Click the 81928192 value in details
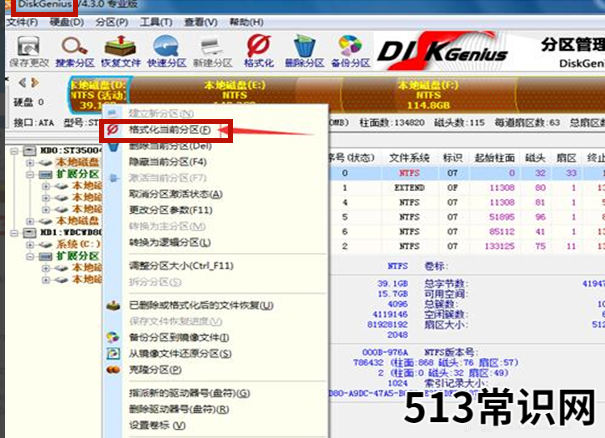This screenshot has width=605, height=438. [x=387, y=325]
